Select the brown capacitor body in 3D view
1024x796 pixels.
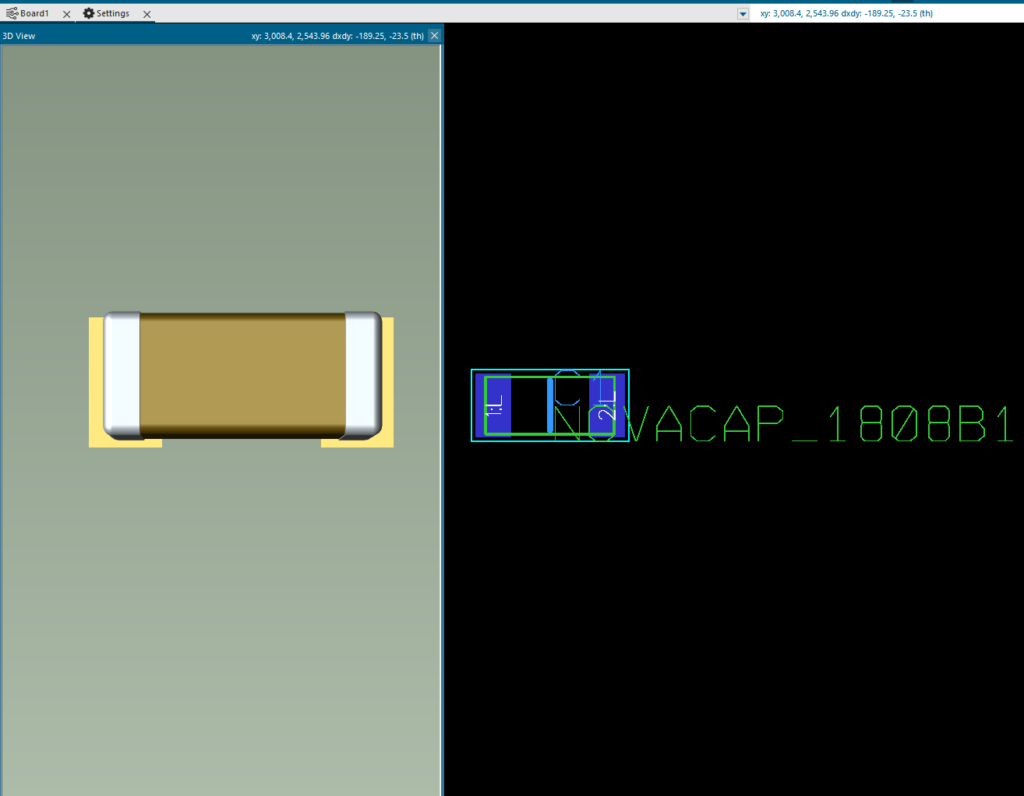[x=242, y=375]
